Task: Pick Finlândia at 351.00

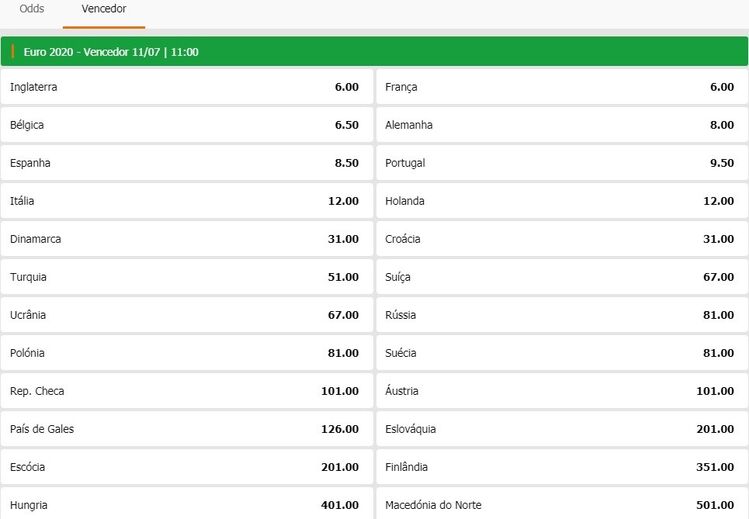Action: click(x=561, y=467)
